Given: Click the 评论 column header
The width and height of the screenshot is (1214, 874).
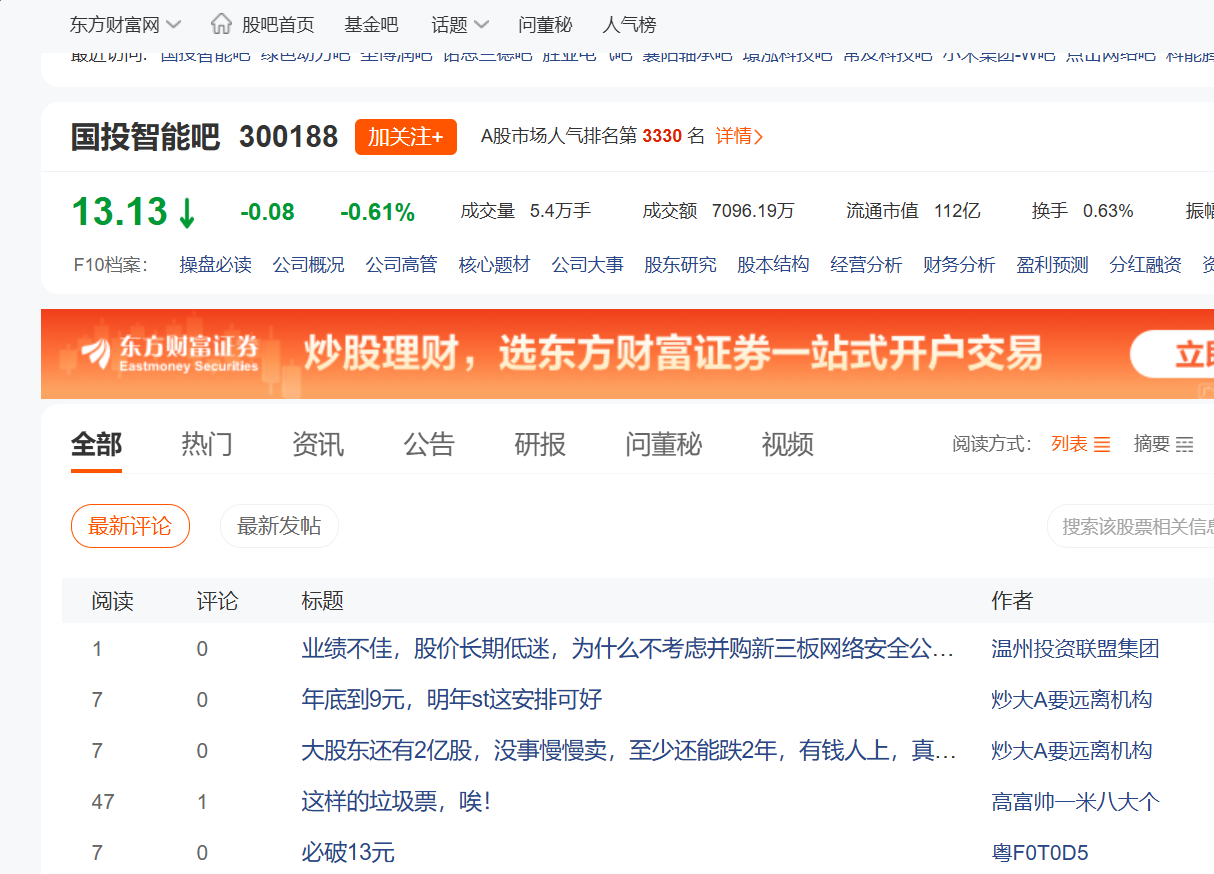Looking at the screenshot, I should click(217, 601).
